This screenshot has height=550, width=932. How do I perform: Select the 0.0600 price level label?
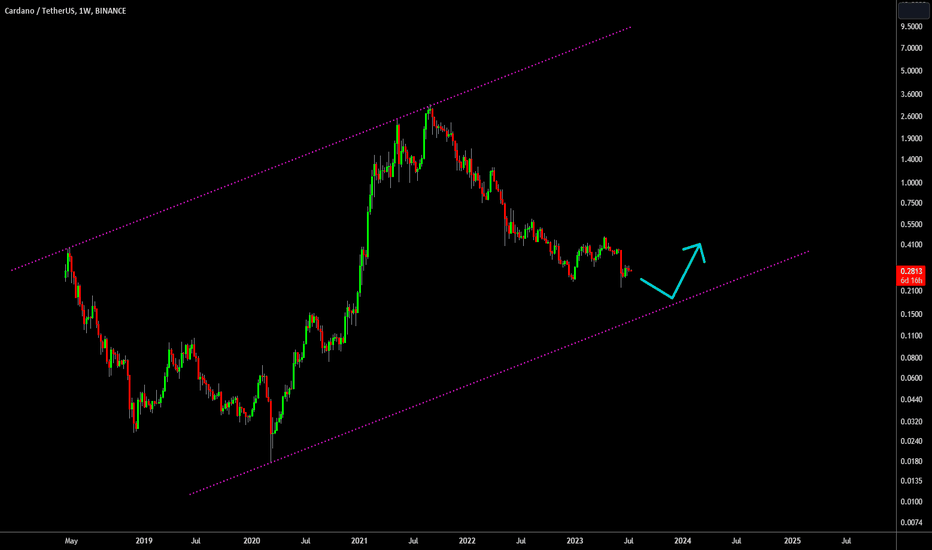pos(911,378)
